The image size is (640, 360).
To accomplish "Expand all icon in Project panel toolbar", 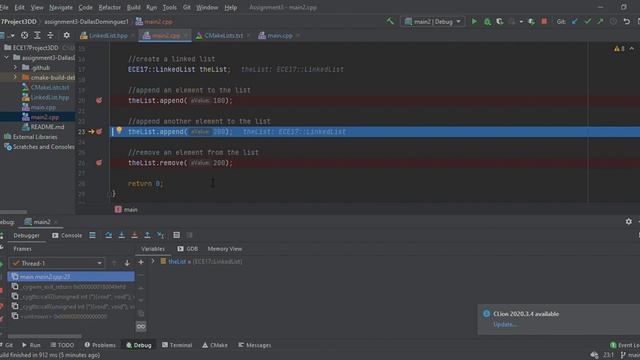I will point(37,36).
